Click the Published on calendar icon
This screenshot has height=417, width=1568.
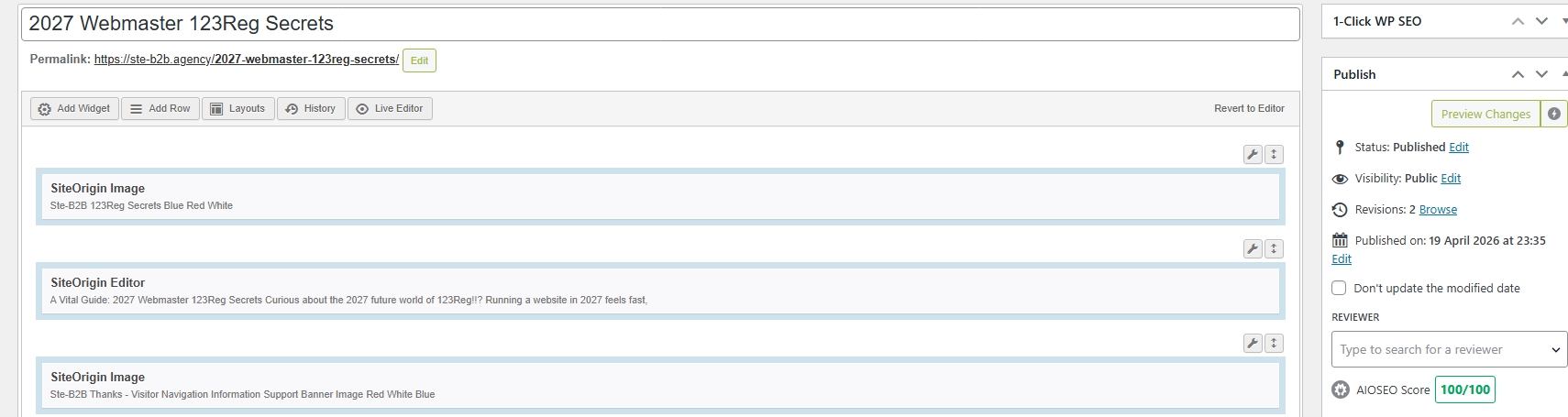pos(1340,240)
